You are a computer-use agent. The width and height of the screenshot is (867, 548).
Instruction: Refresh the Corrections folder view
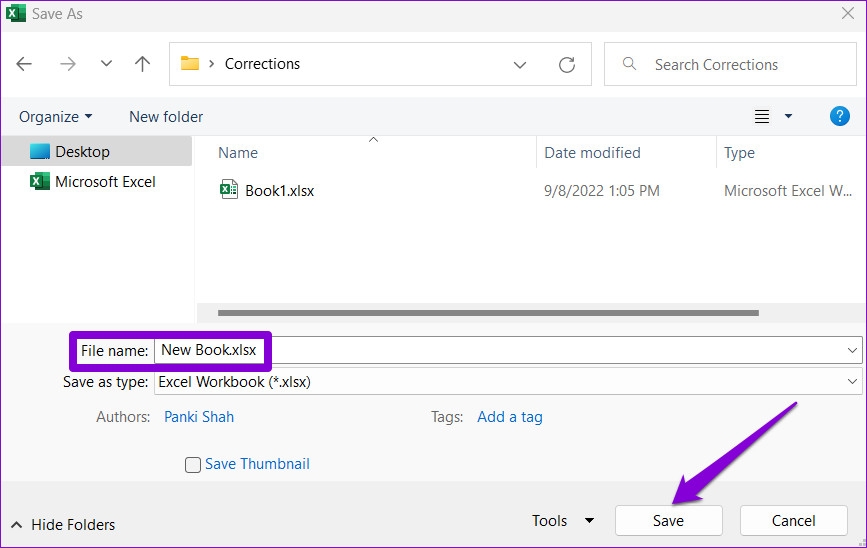(567, 65)
